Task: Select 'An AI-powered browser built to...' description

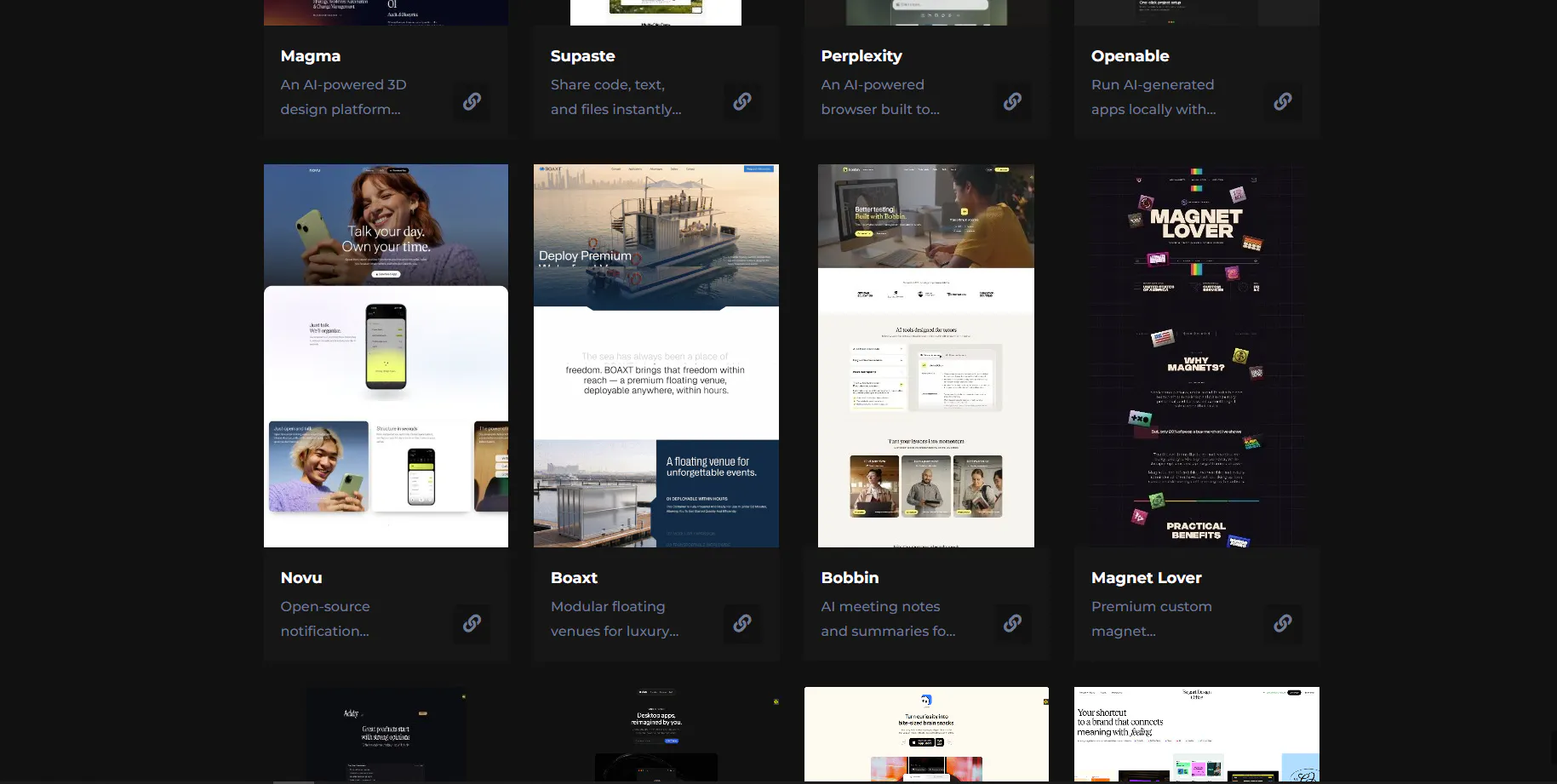Action: pos(881,97)
